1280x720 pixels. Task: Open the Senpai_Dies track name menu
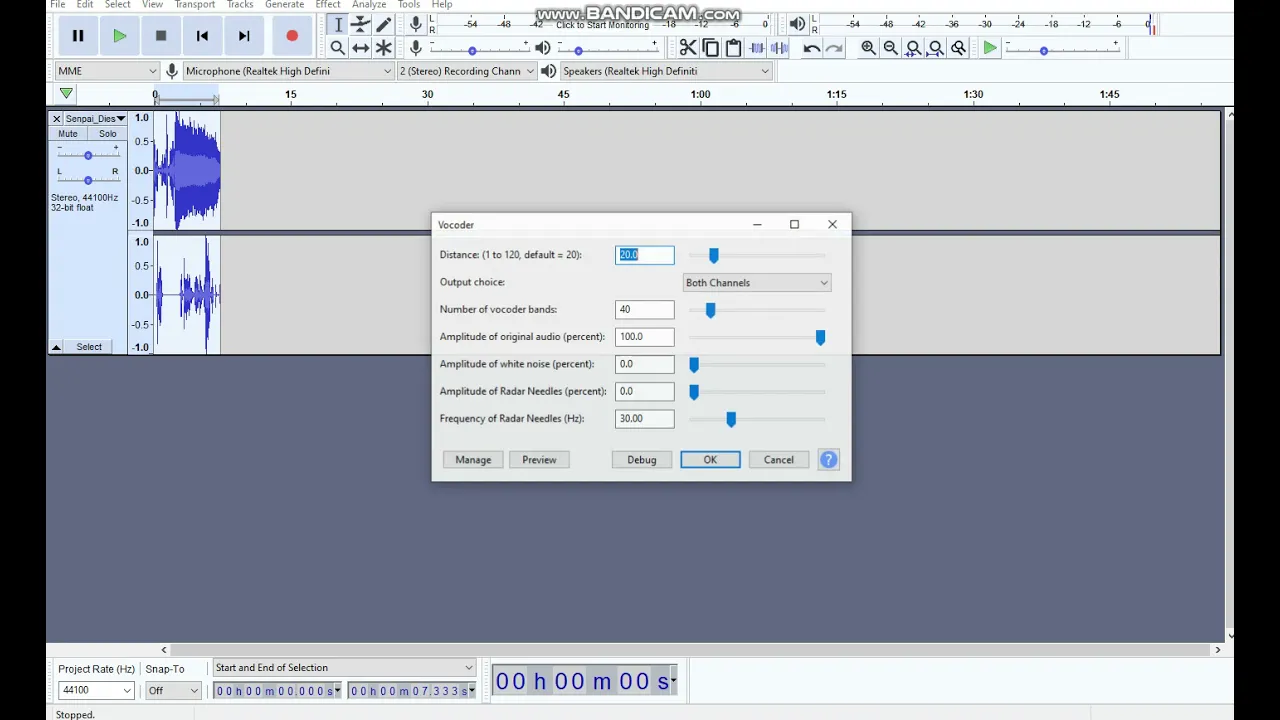(96, 118)
